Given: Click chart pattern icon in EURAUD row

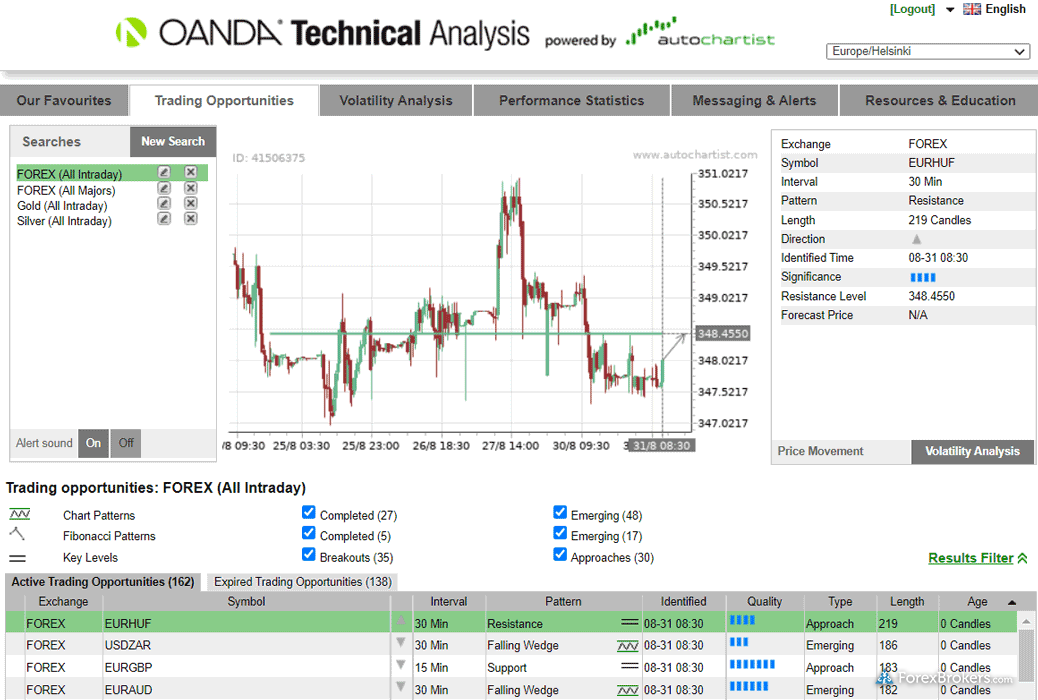Looking at the screenshot, I should (x=628, y=690).
